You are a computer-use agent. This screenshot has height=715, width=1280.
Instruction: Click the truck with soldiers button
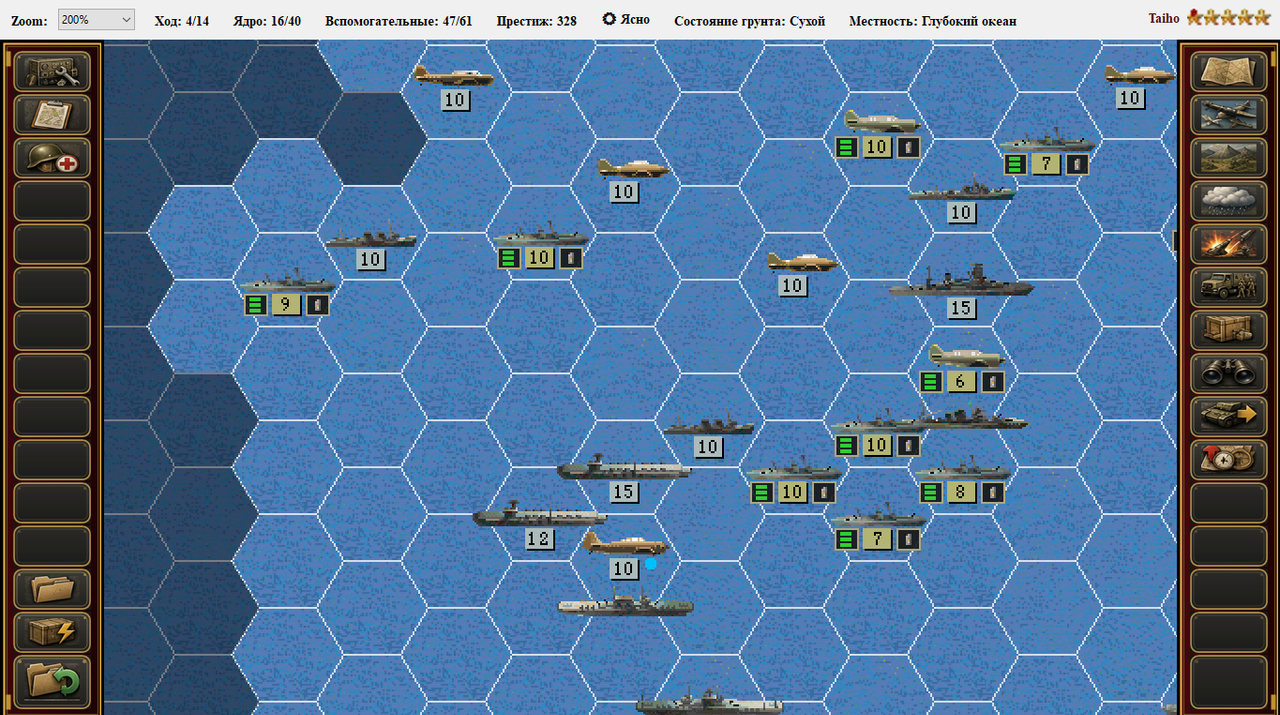[x=1228, y=287]
